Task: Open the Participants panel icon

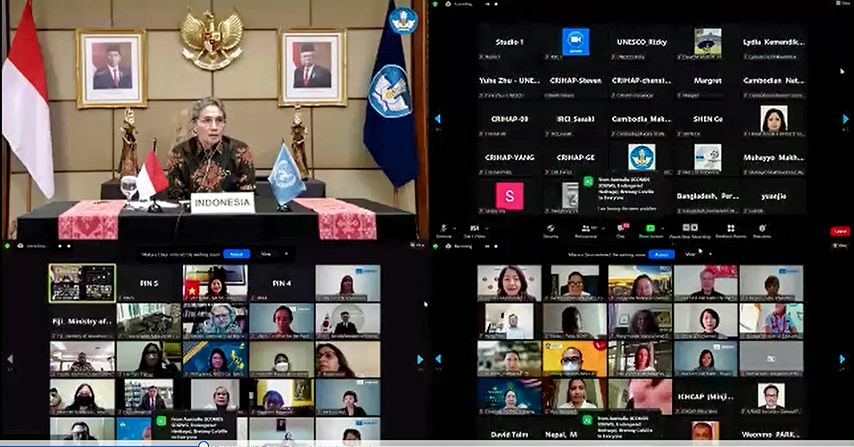Action: [586, 230]
